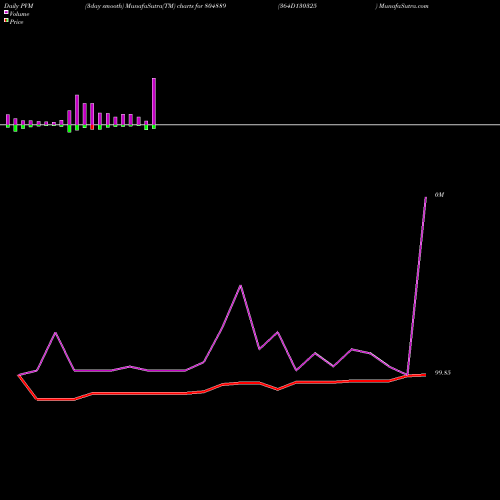This screenshot has width=500, height=500.
Task: Click the highest peak of the magenta volume line
Action: coord(426,198)
